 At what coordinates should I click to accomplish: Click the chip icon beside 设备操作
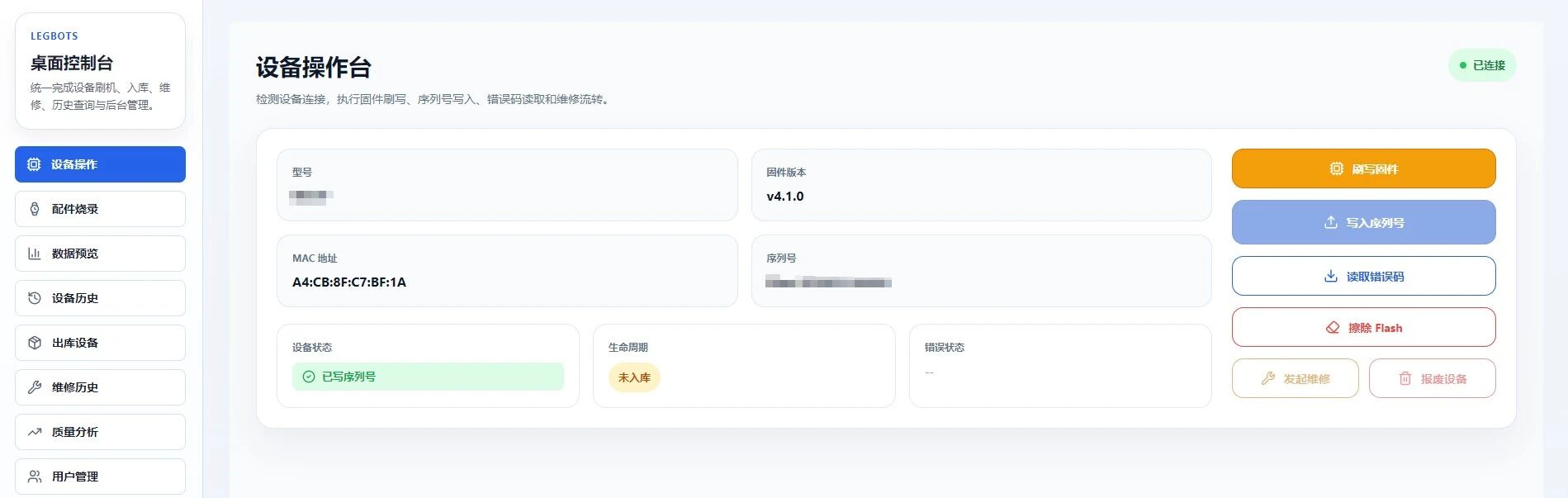[x=34, y=164]
